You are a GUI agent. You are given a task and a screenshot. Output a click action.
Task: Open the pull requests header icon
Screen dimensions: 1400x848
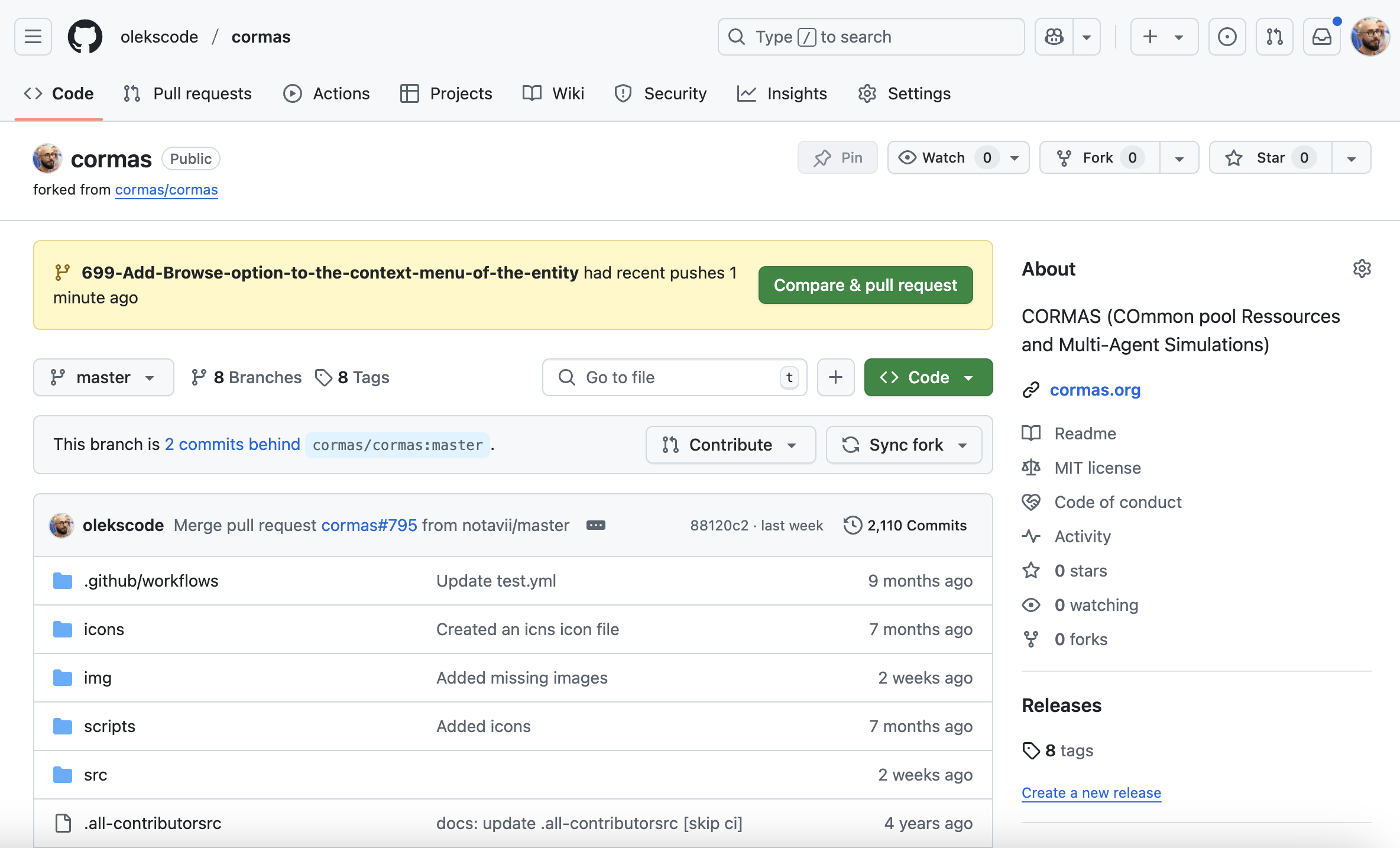click(x=1274, y=37)
